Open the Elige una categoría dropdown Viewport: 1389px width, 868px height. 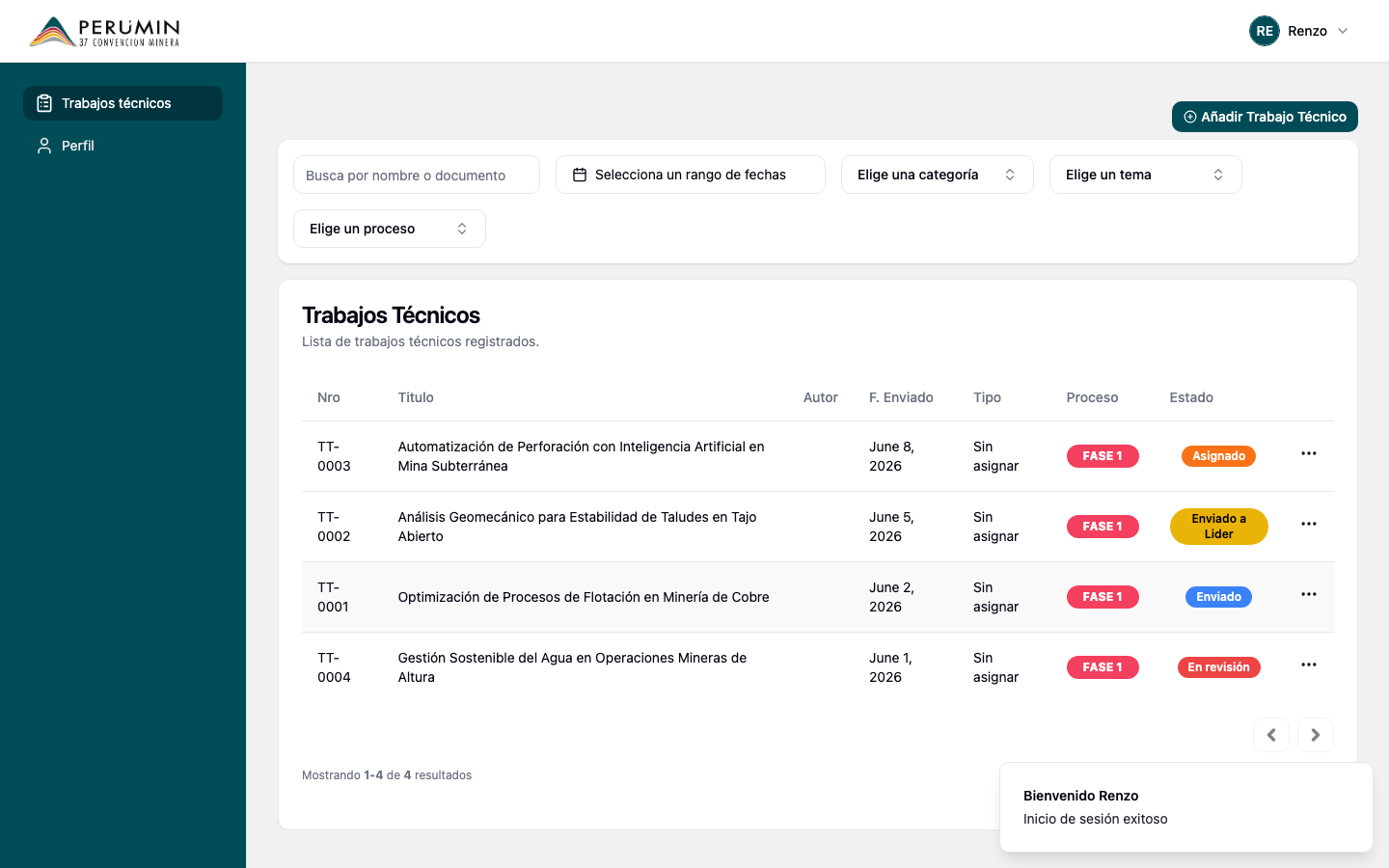(x=938, y=175)
